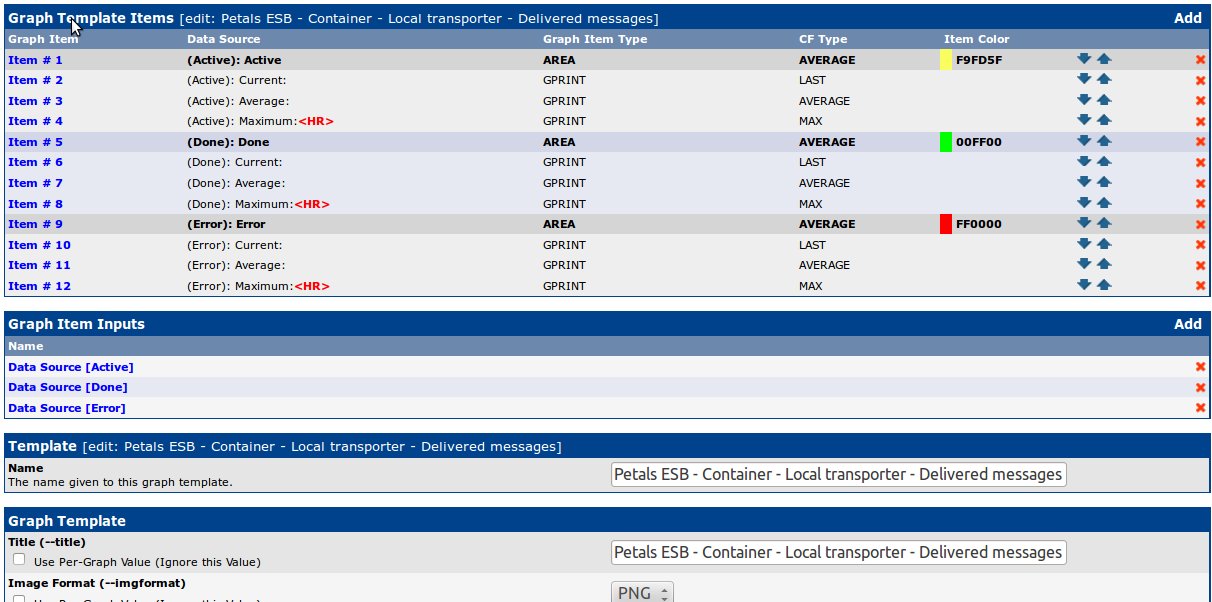This screenshot has width=1212, height=602.
Task: Delete Item # 3 with red X
Action: point(1200,101)
